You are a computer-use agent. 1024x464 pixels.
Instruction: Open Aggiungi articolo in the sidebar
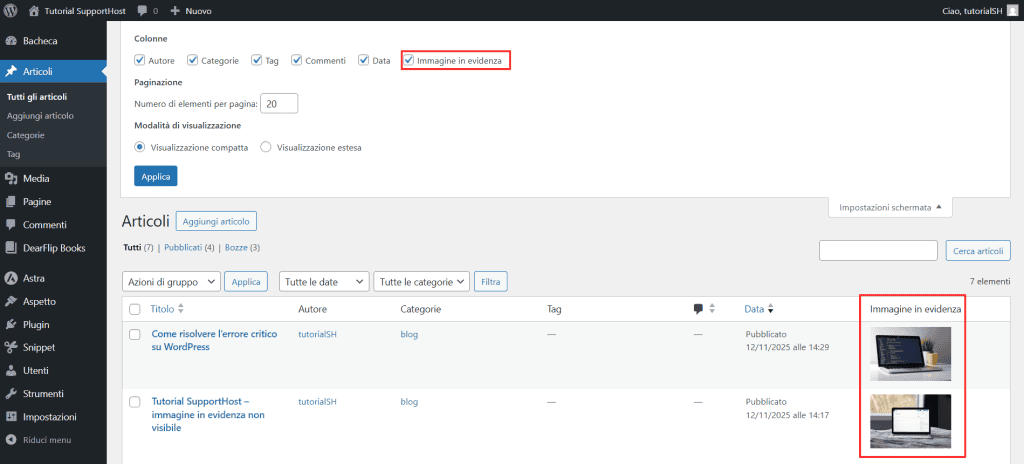coord(40,116)
